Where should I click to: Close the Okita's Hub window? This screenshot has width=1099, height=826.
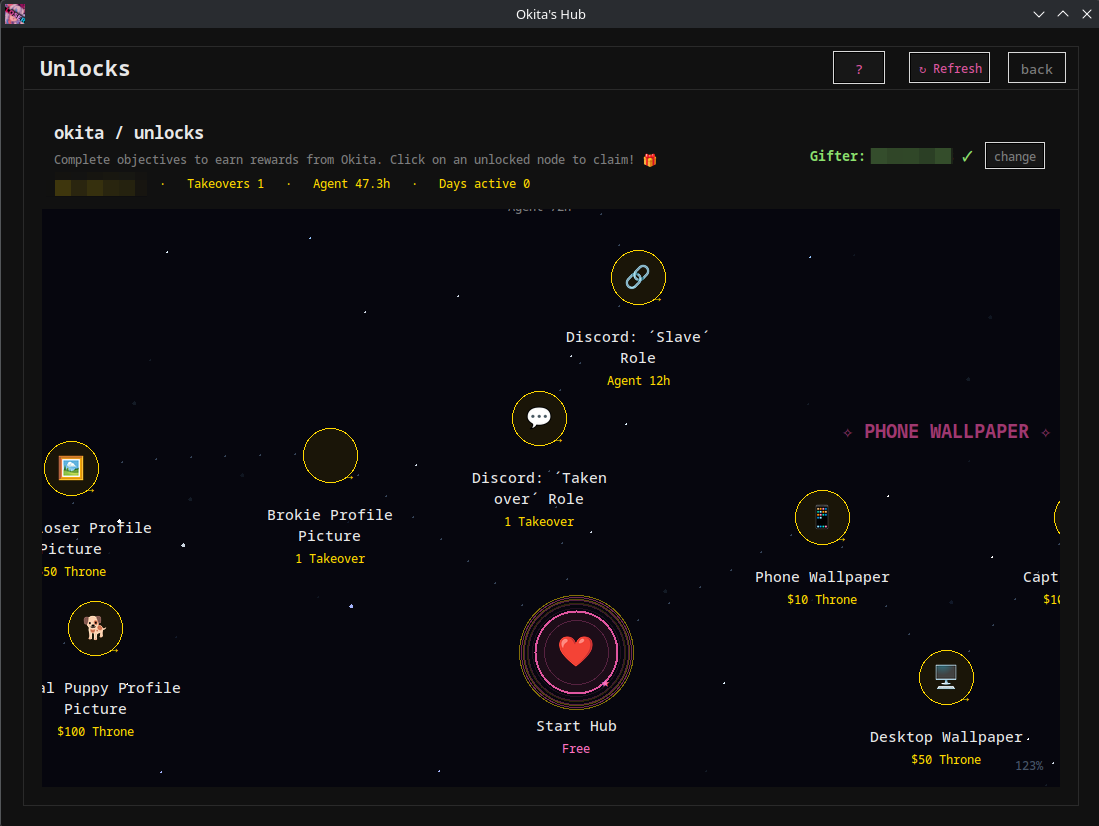pyautogui.click(x=1087, y=14)
